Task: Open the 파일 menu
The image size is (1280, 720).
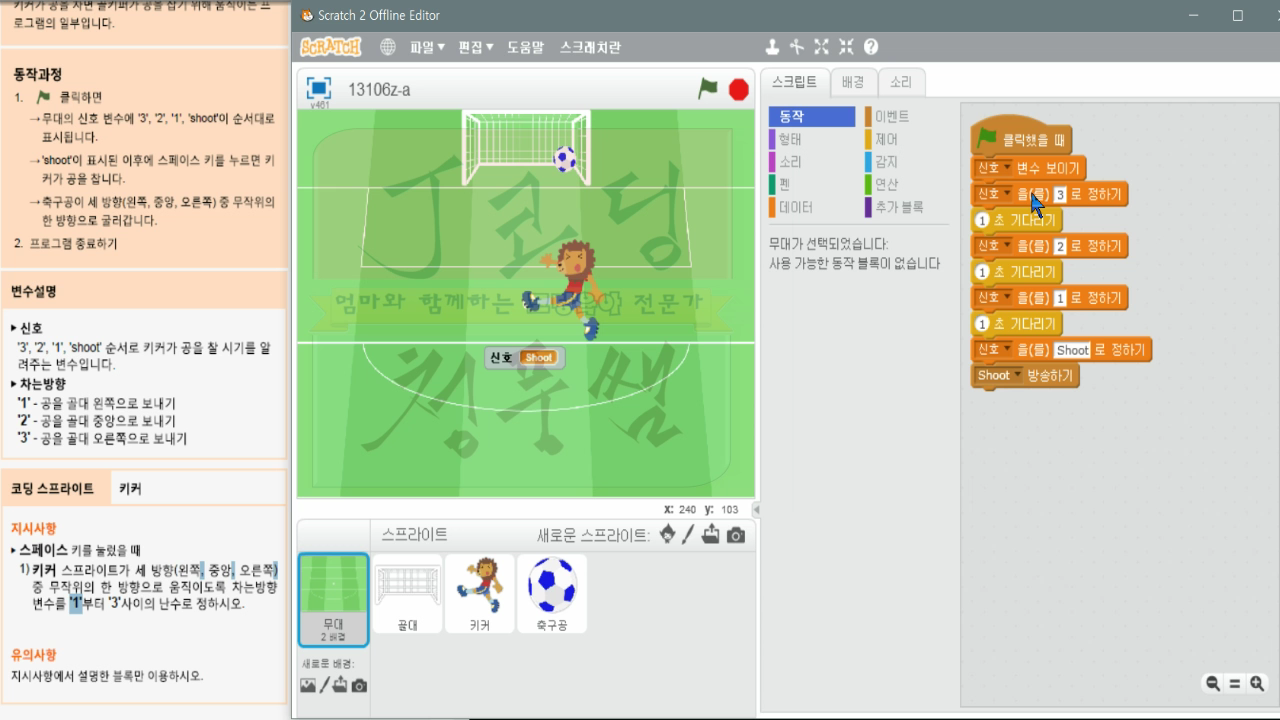Action: (x=427, y=47)
